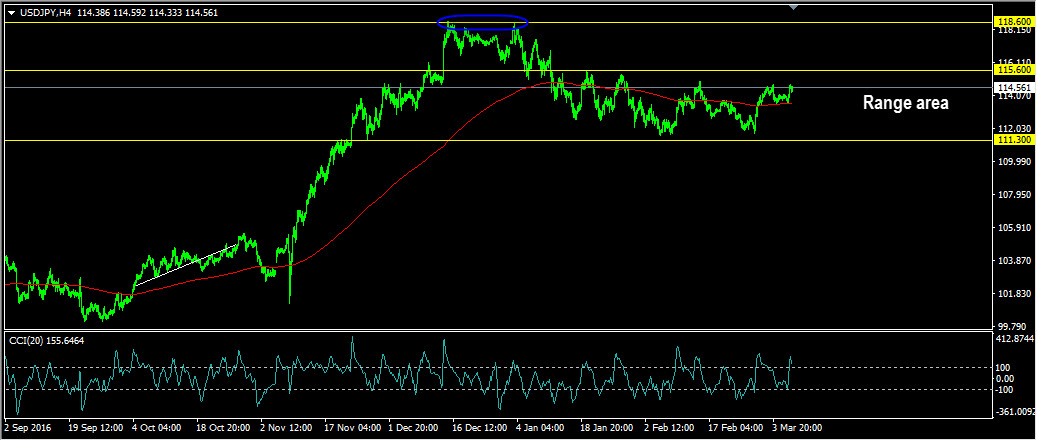Click the 112.030 price axis value
1037x441 pixels.
click(x=1014, y=128)
